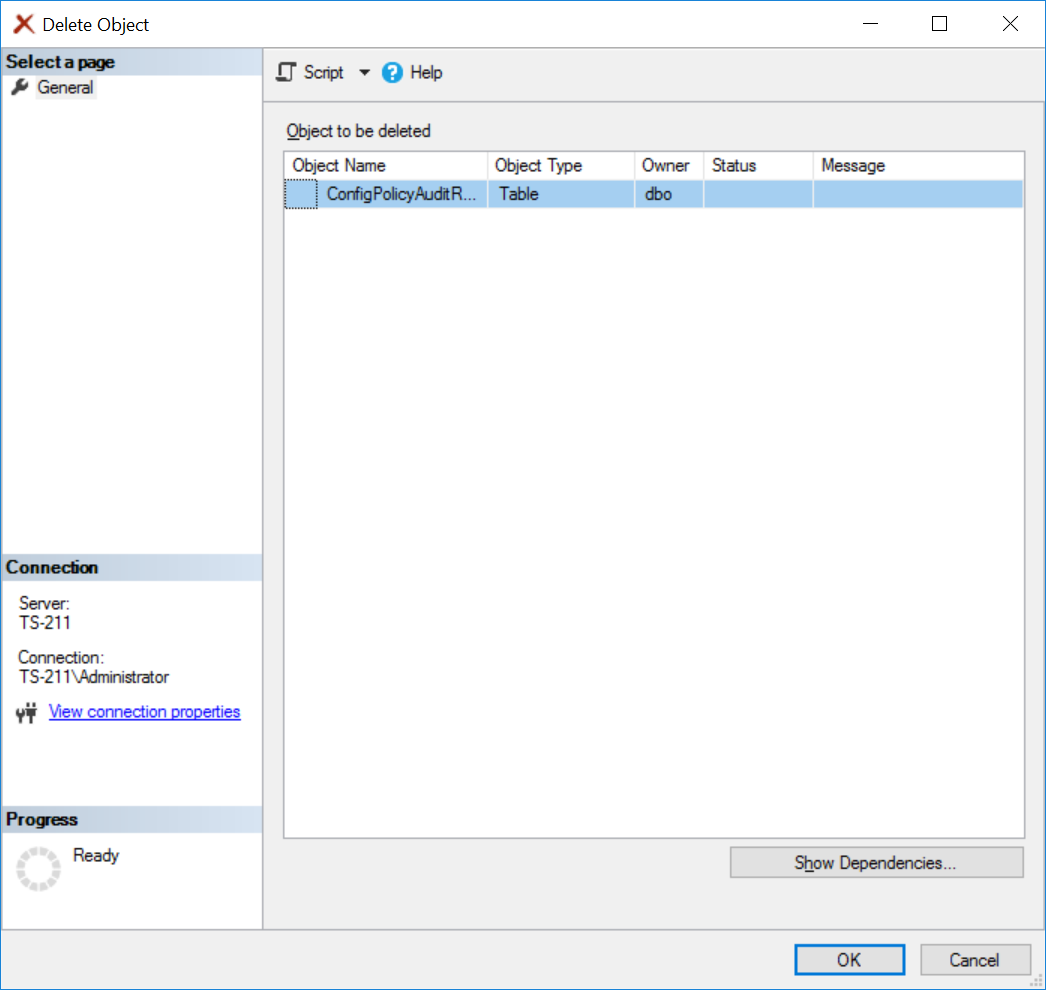1046x990 pixels.
Task: Click the Help label in the toolbar
Action: pos(425,72)
